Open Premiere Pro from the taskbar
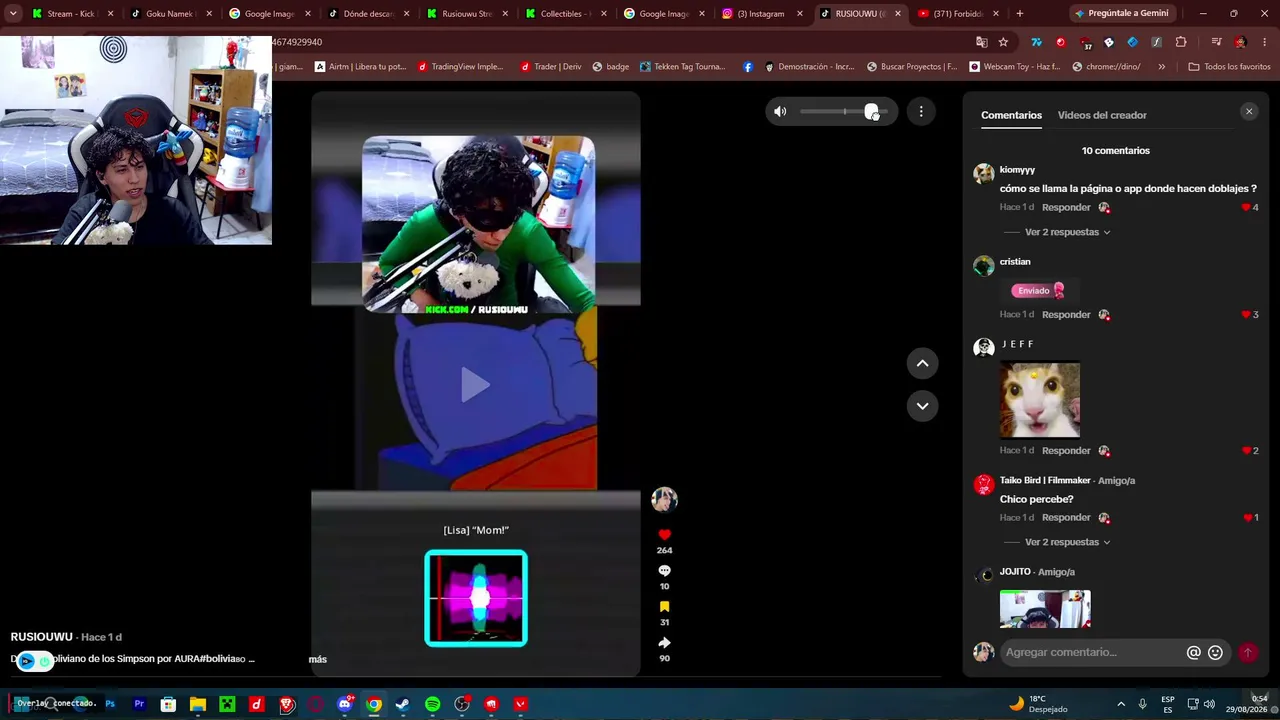This screenshot has width=1280, height=720. [139, 704]
